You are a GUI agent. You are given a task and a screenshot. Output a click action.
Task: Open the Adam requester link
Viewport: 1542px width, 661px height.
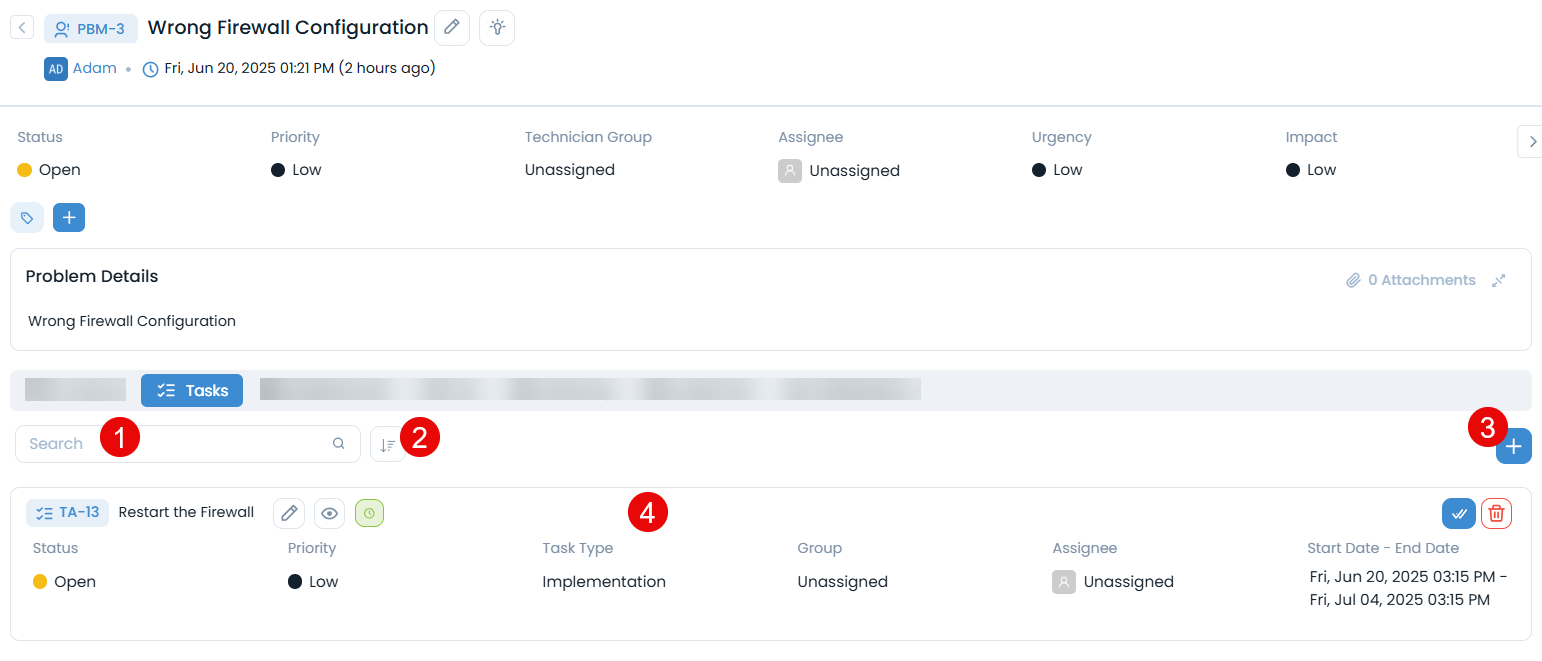tap(94, 69)
